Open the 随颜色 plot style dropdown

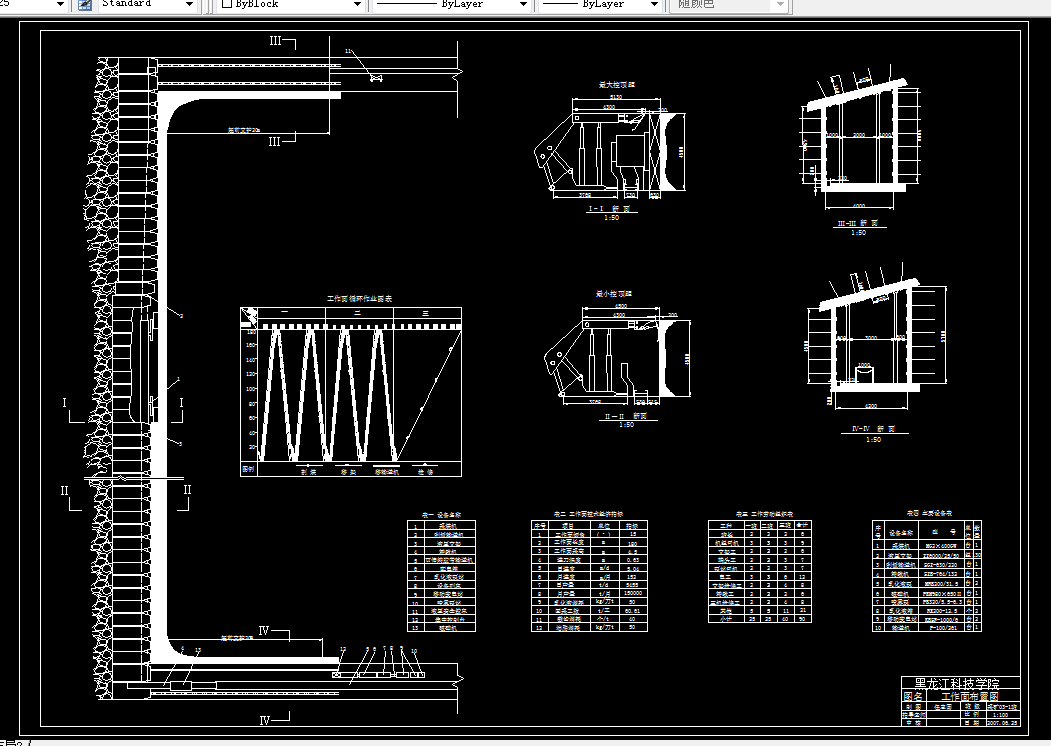[780, 5]
